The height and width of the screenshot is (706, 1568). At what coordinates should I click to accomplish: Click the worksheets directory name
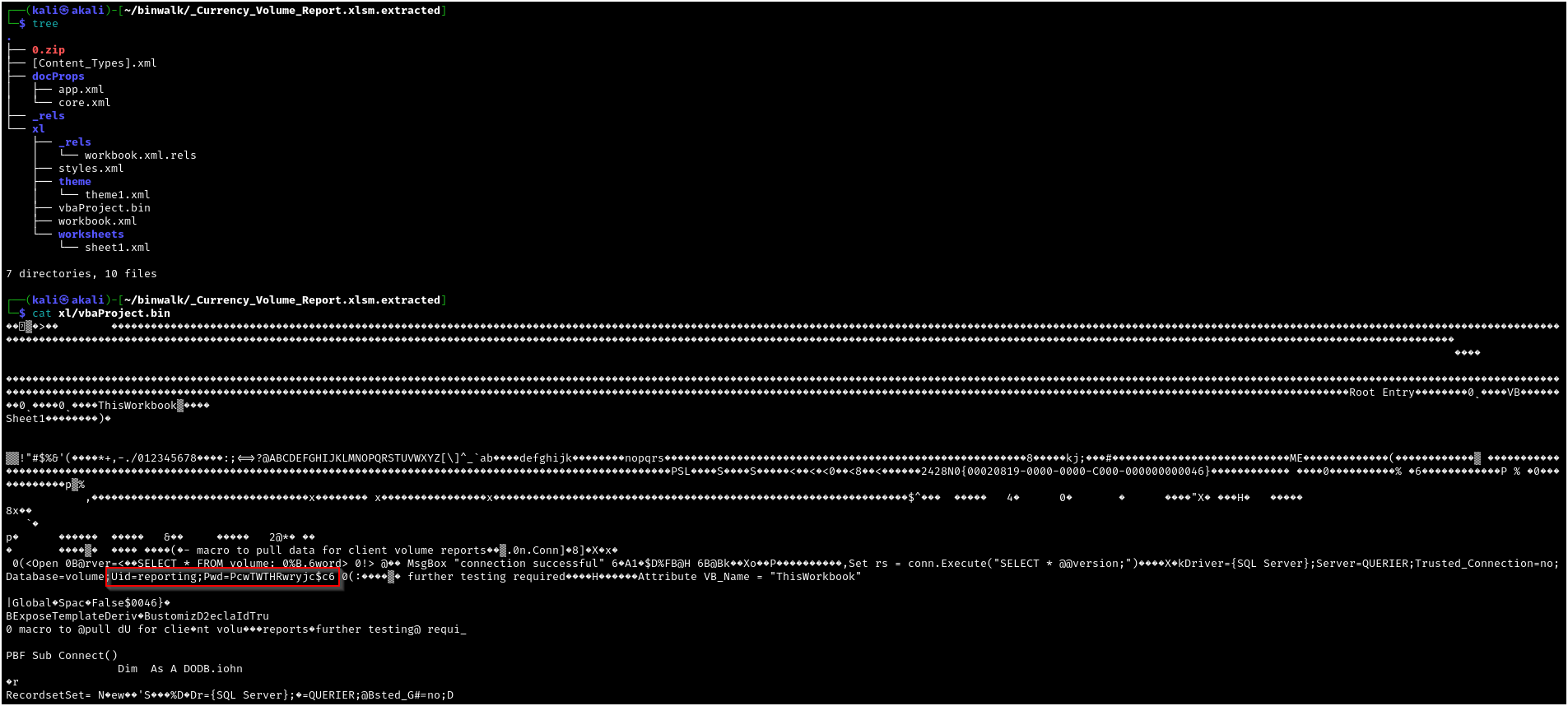(x=91, y=235)
